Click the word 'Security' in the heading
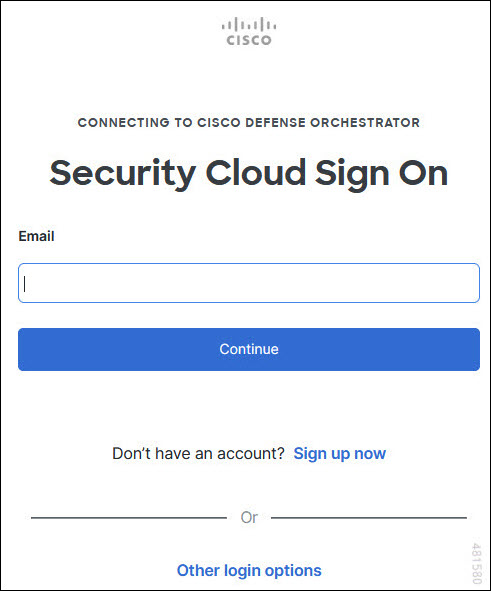The image size is (491, 591). pos(123,175)
